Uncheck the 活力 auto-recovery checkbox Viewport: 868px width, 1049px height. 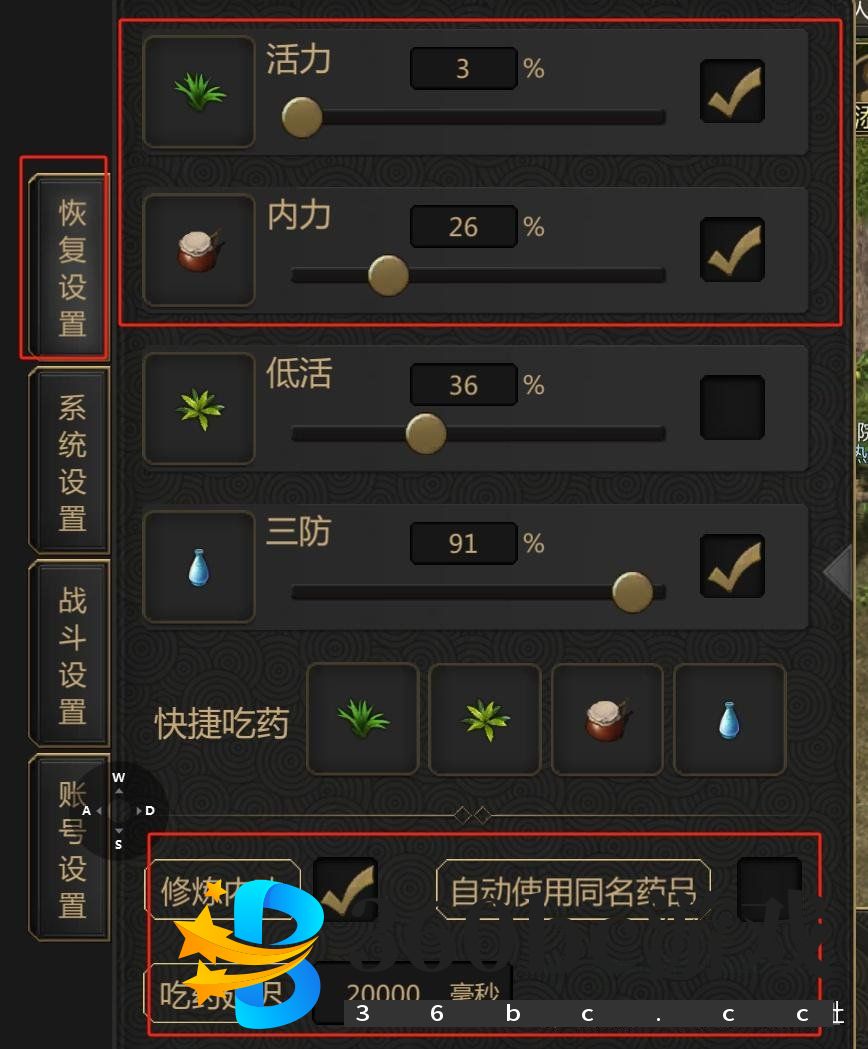pos(732,92)
